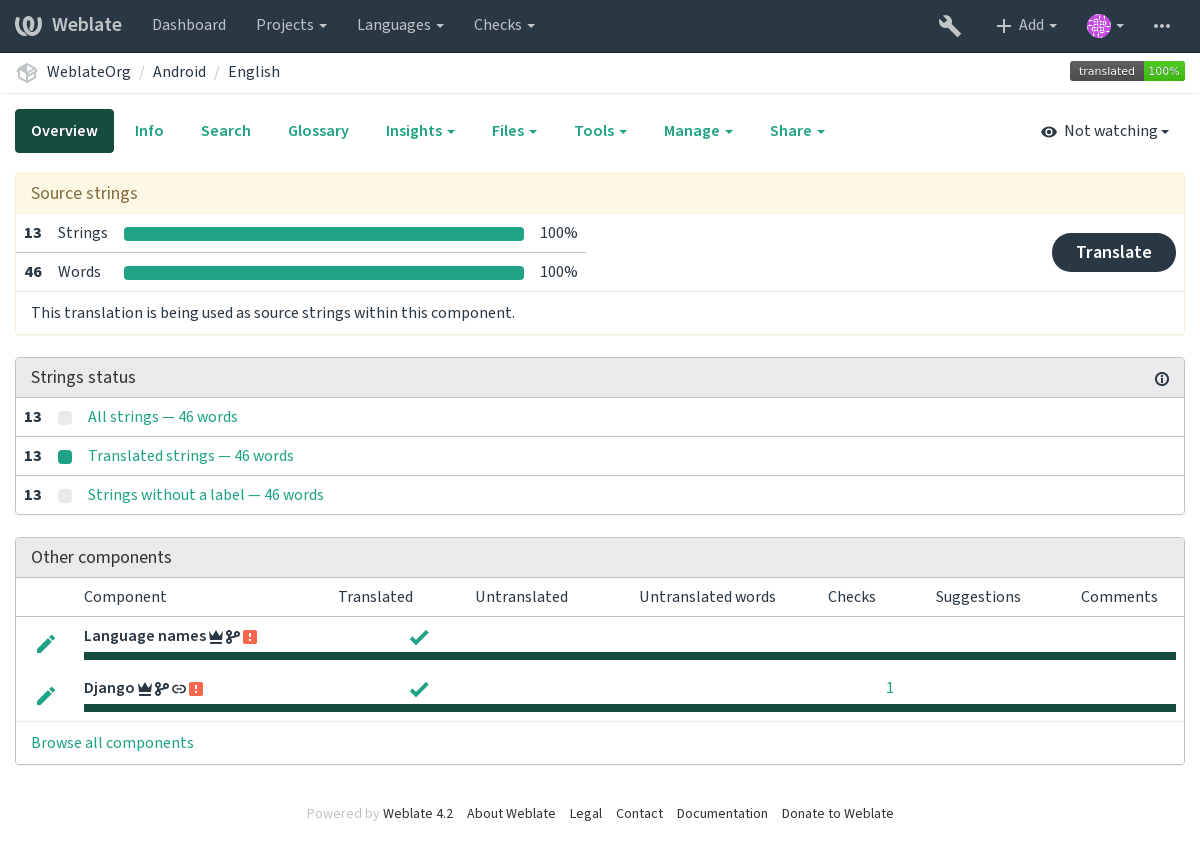Open All strings — 46 words link
The height and width of the screenshot is (847, 1200).
(163, 417)
